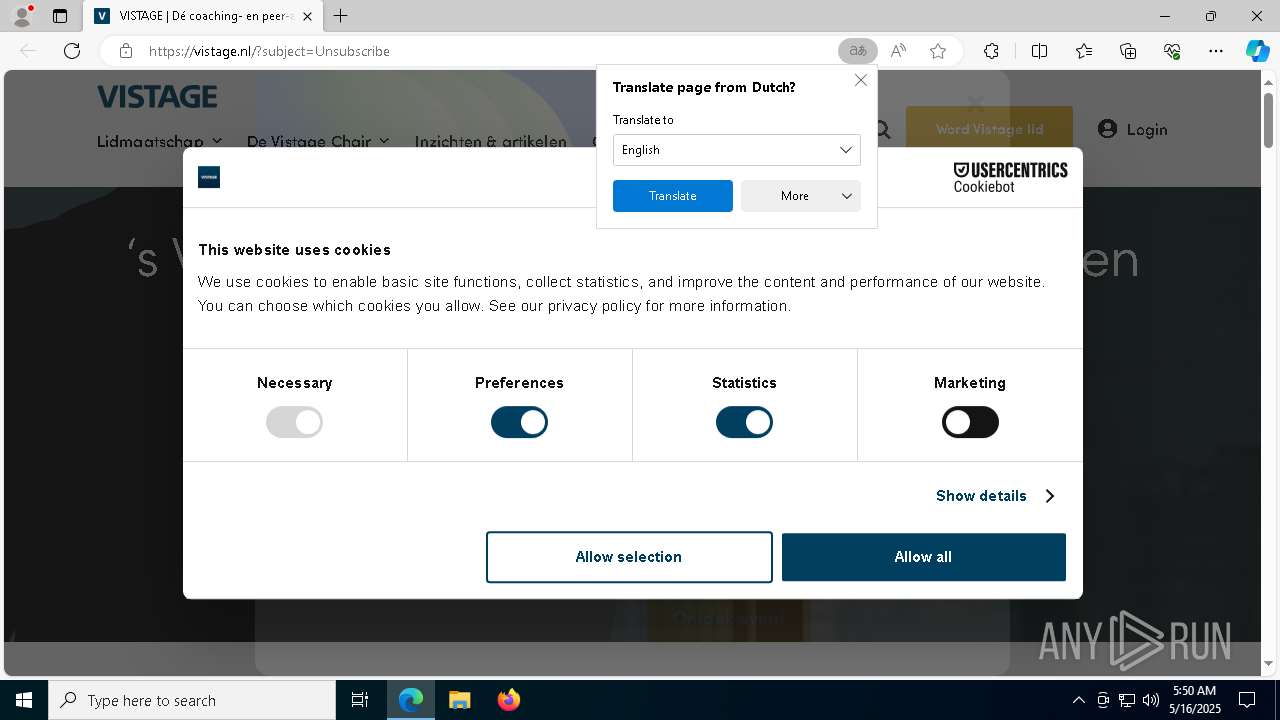
Task: Open Task View on taskbar
Action: tap(360, 700)
